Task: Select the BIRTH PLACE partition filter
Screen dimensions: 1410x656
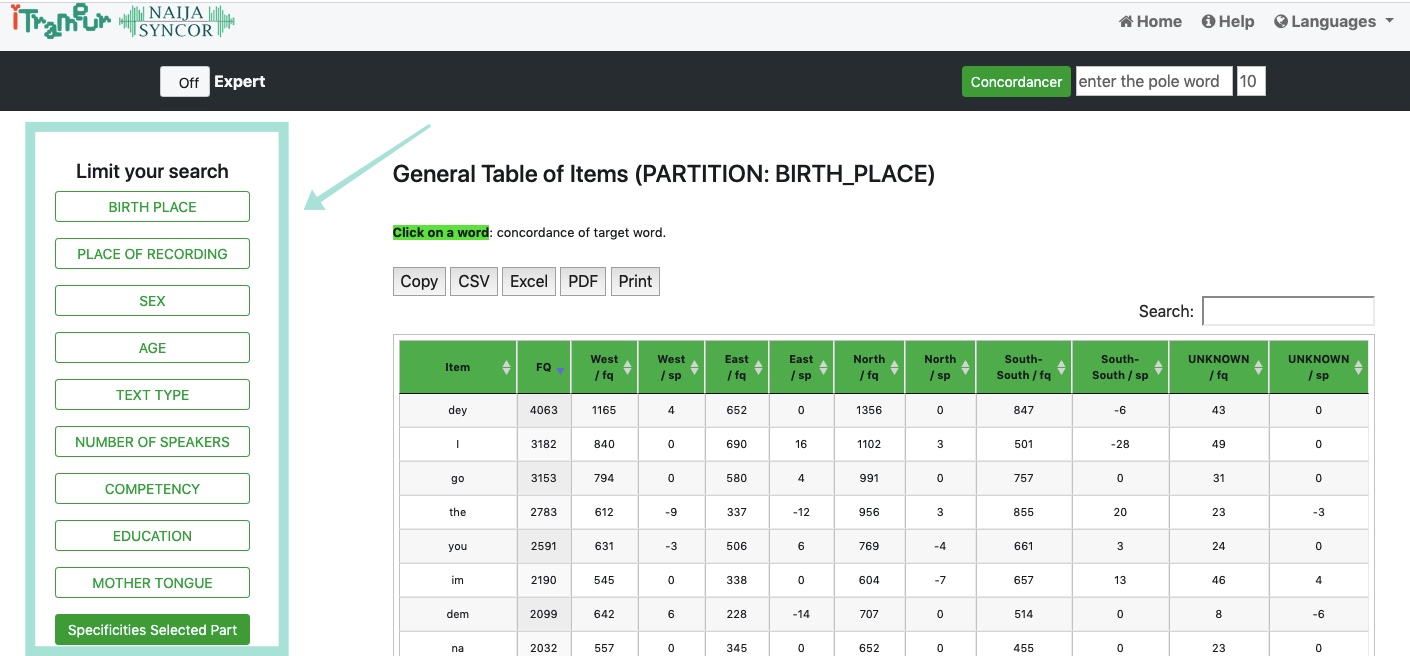Action: pyautogui.click(x=152, y=207)
